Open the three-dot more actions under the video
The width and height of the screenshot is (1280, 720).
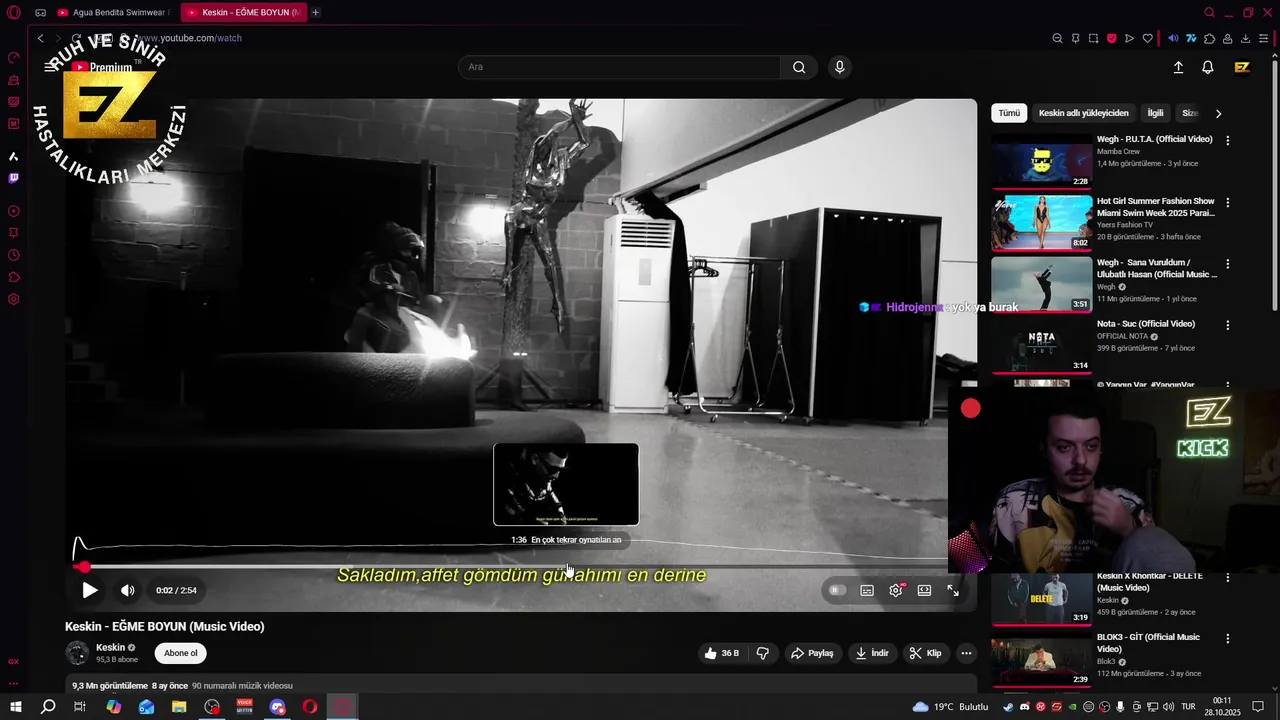coord(966,653)
